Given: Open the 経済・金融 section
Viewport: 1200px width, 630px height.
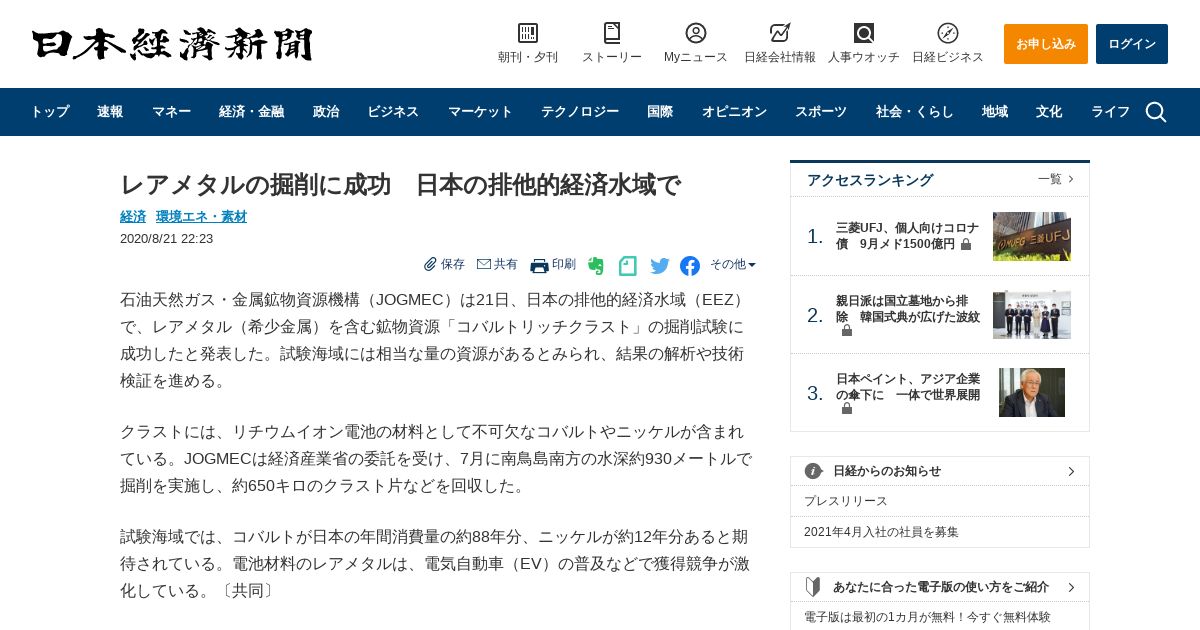Looking at the screenshot, I should pos(251,112).
